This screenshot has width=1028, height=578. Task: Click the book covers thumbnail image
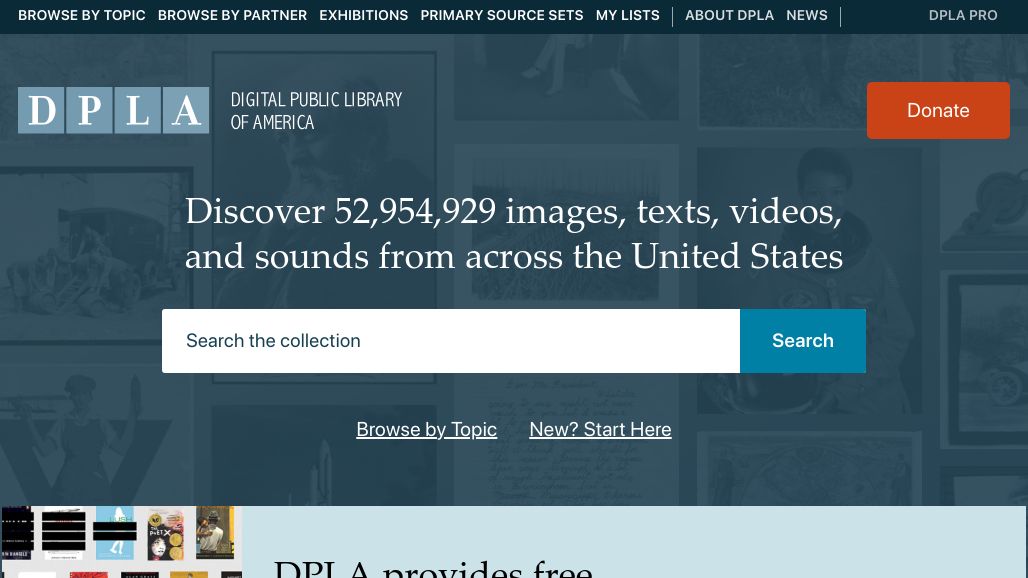pos(121,542)
